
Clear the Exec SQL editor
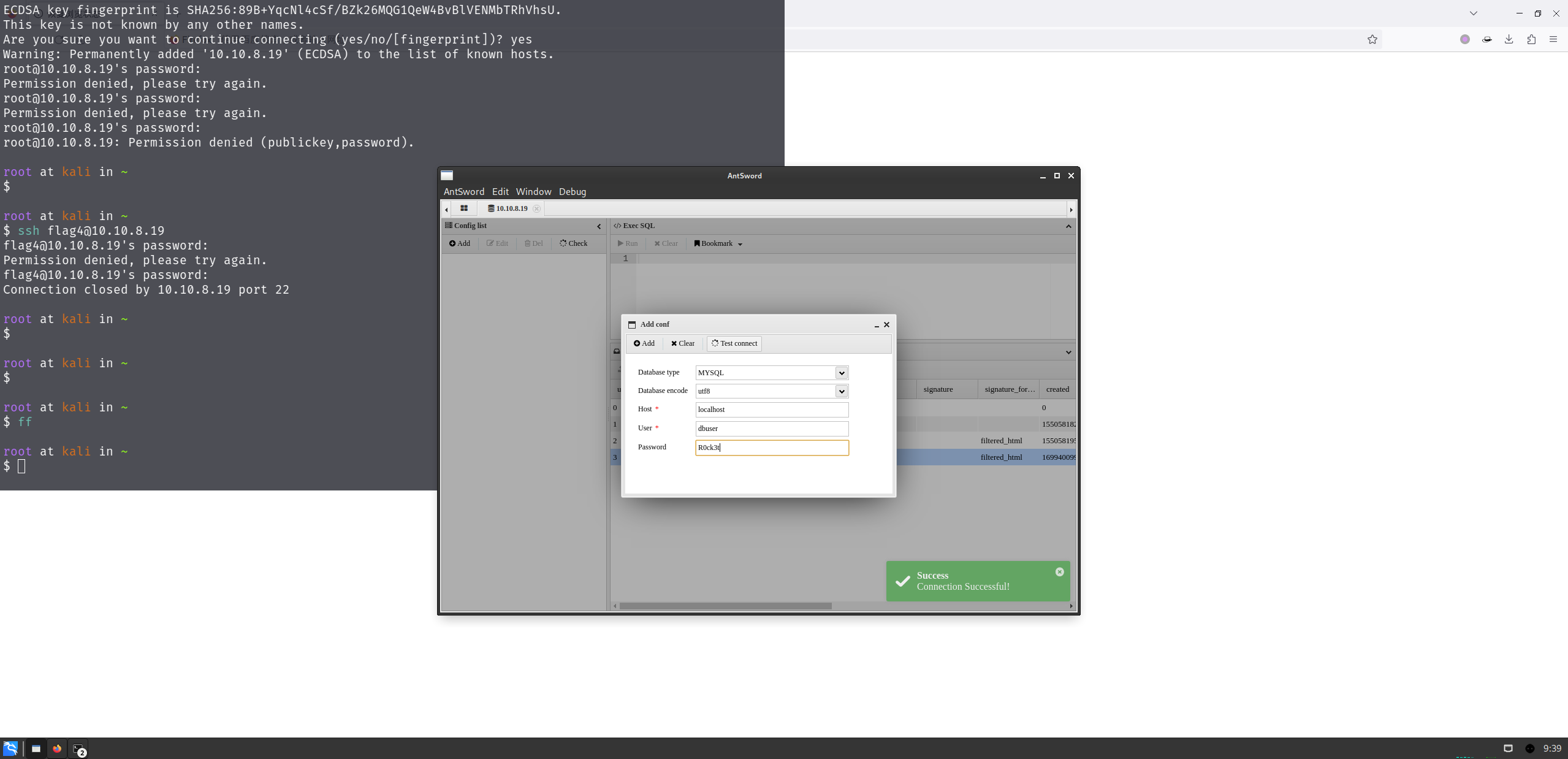pyautogui.click(x=666, y=243)
